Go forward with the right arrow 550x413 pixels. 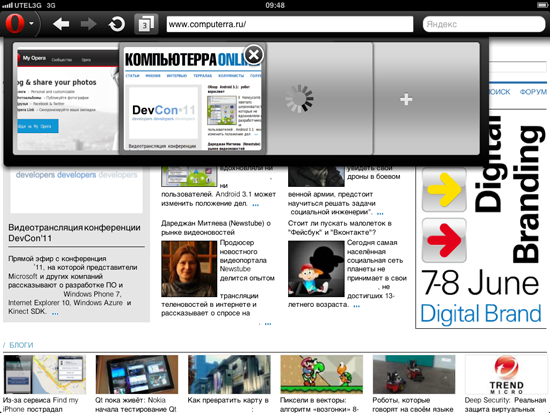(x=88, y=24)
